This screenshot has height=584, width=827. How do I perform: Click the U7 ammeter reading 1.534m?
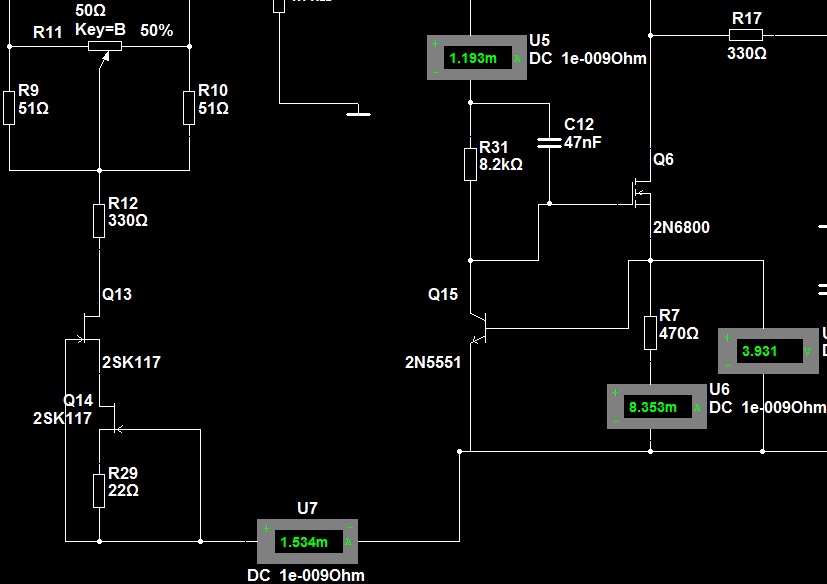(x=307, y=541)
